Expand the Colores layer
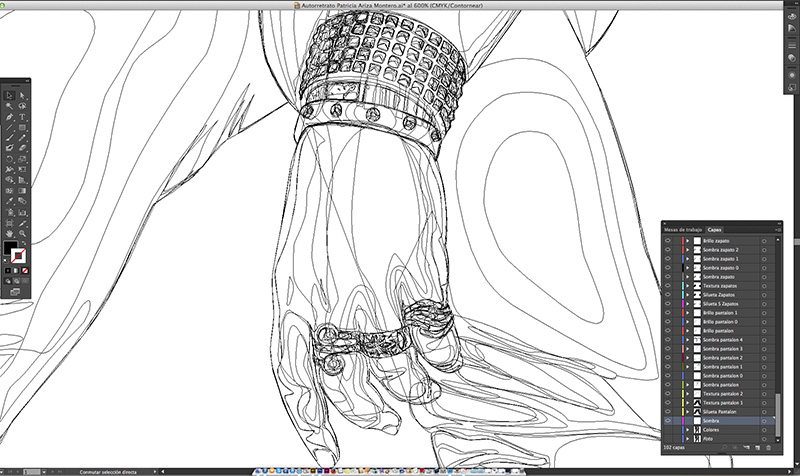Viewport: 800px width, 476px height. coord(688,429)
